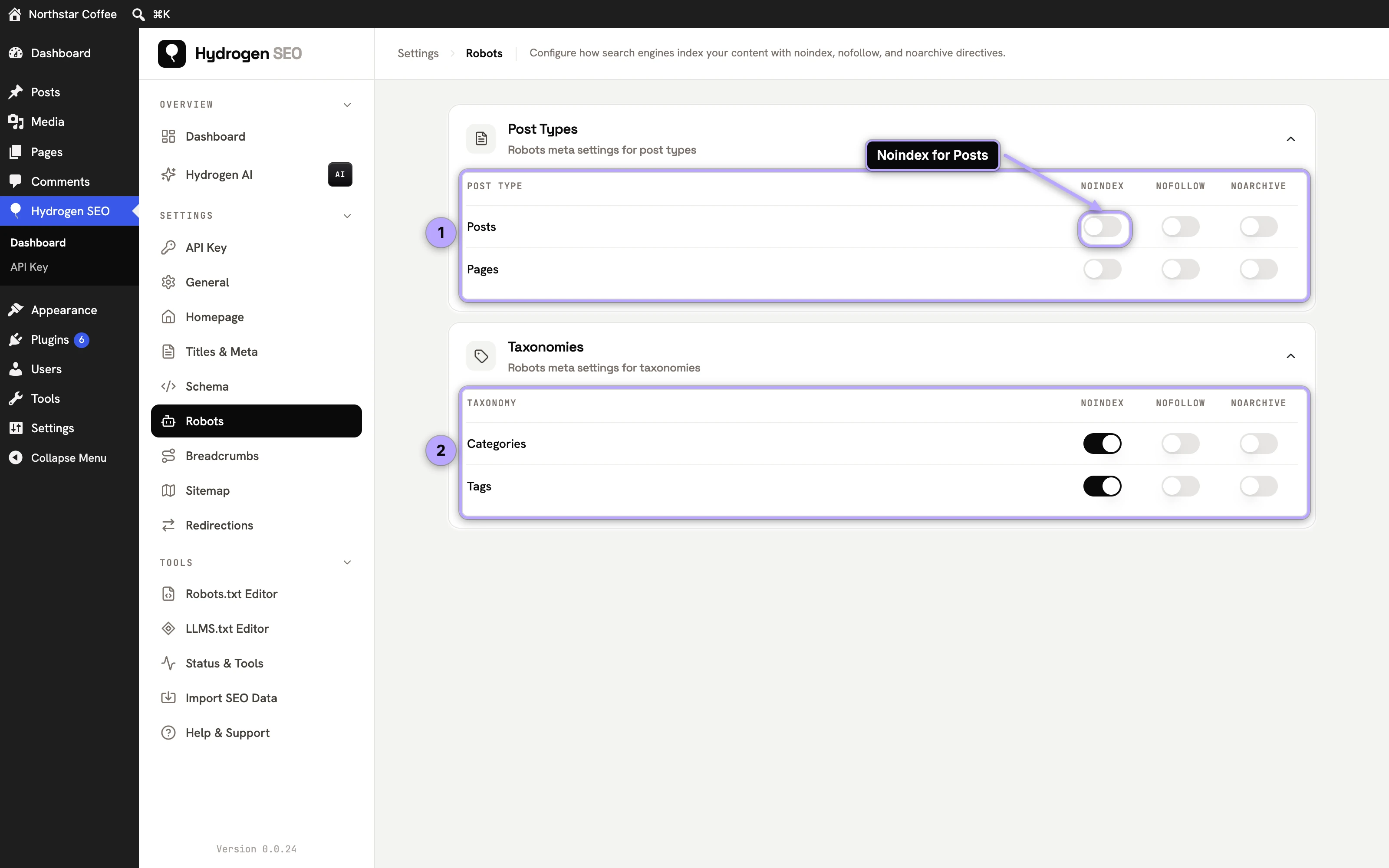The height and width of the screenshot is (868, 1389).
Task: Go to Comments in admin menu
Action: [69, 181]
